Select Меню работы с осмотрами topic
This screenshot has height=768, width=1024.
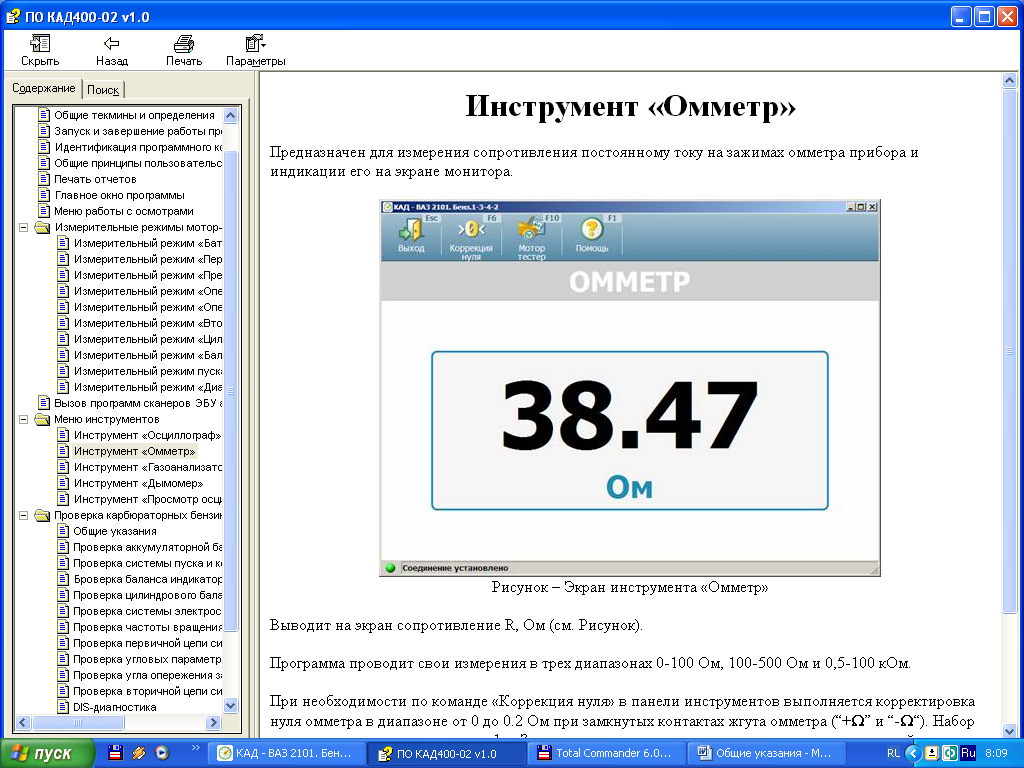pyautogui.click(x=124, y=211)
